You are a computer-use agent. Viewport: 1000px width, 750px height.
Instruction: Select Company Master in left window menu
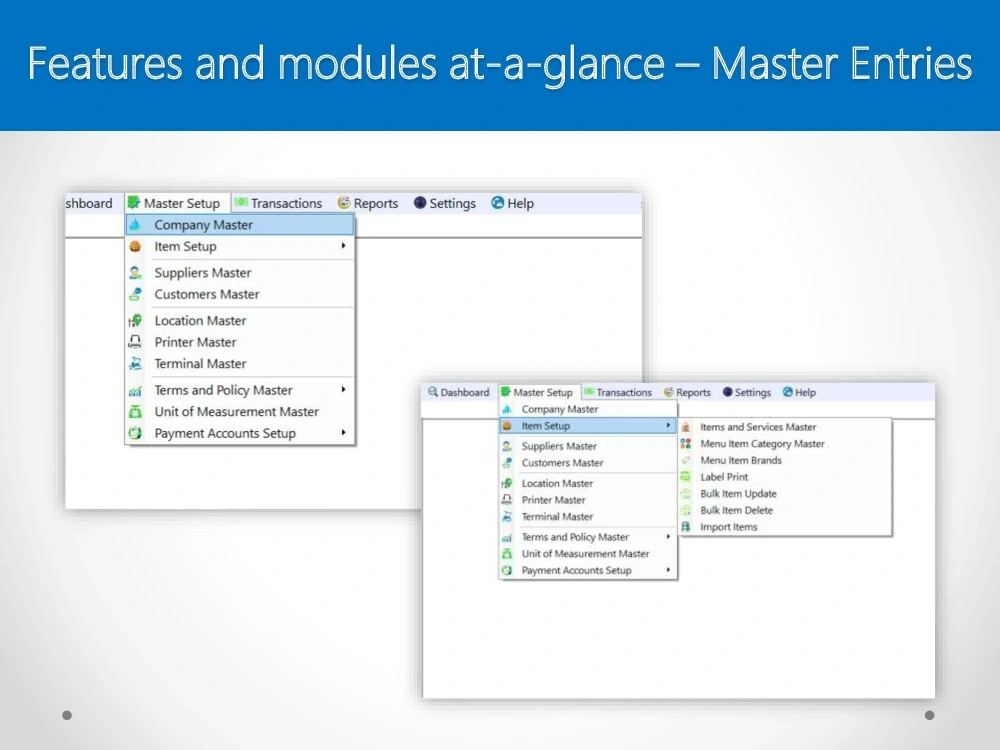[x=240, y=225]
